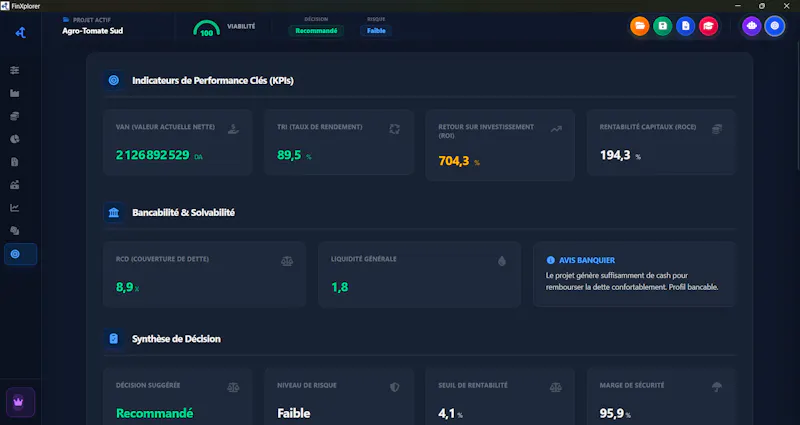Click the Agro-Tomate Sud project name
This screenshot has width=800, height=425.
click(x=92, y=31)
